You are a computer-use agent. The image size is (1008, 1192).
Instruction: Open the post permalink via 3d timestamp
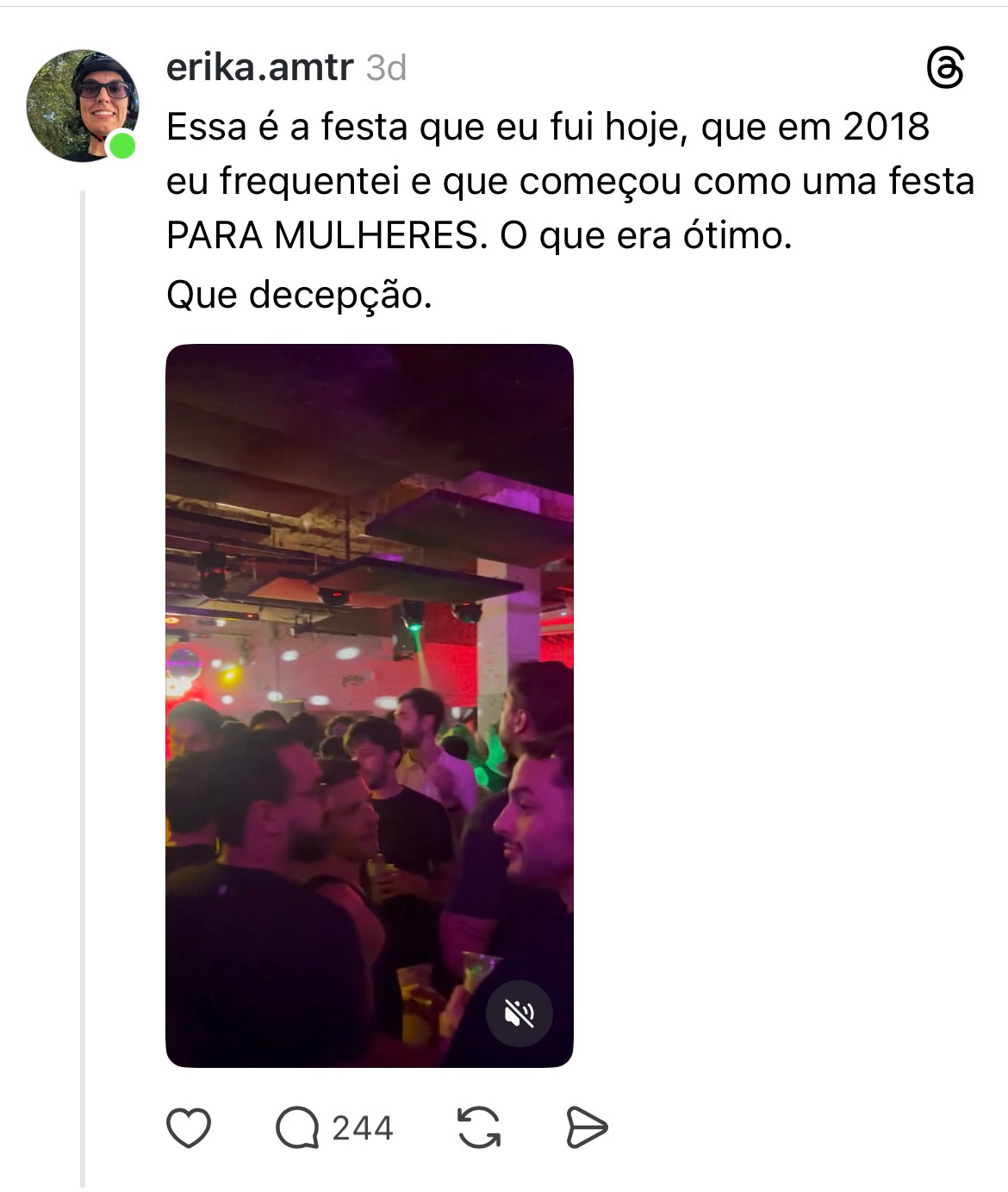pyautogui.click(x=386, y=68)
